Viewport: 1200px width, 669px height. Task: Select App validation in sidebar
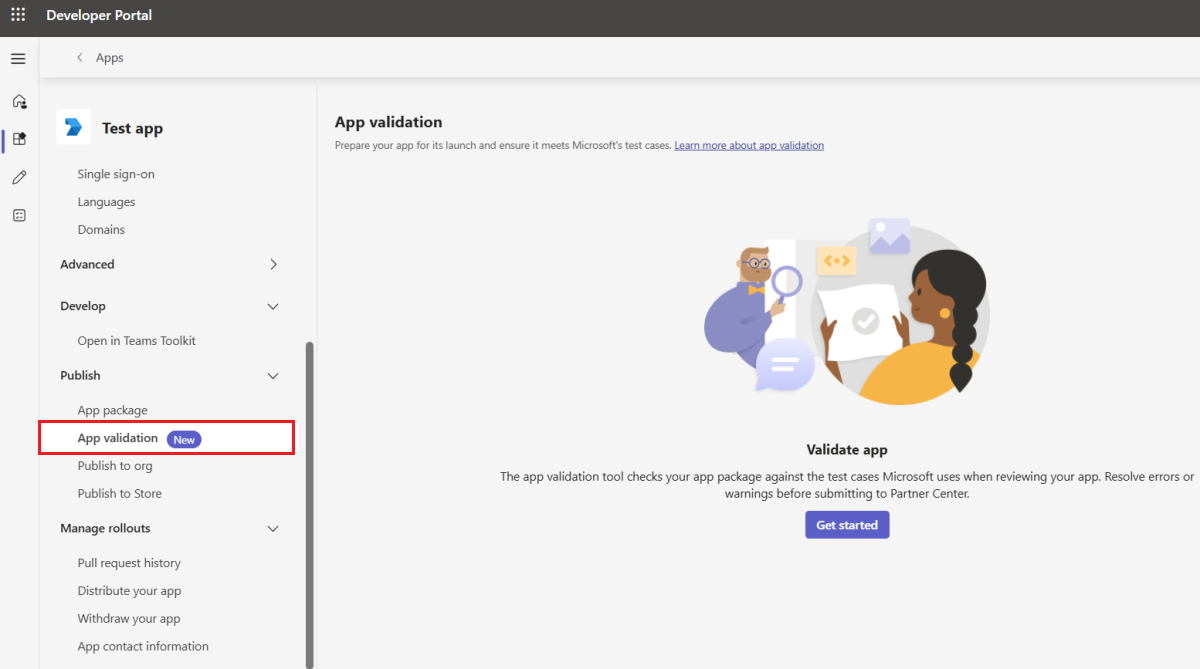click(x=166, y=438)
